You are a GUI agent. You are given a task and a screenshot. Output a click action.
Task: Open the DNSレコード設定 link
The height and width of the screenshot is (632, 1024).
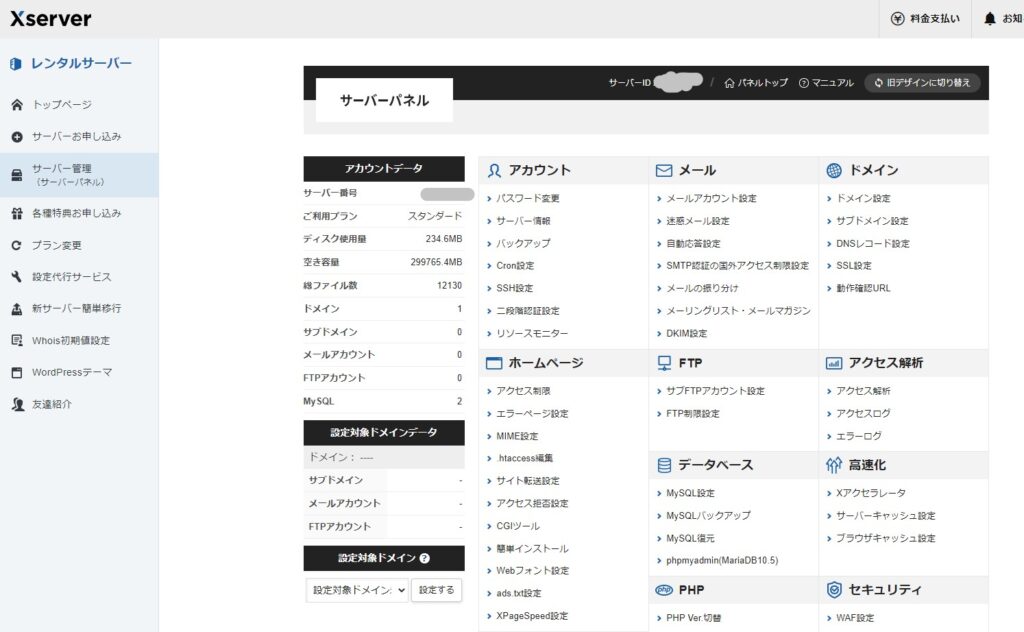(873, 244)
